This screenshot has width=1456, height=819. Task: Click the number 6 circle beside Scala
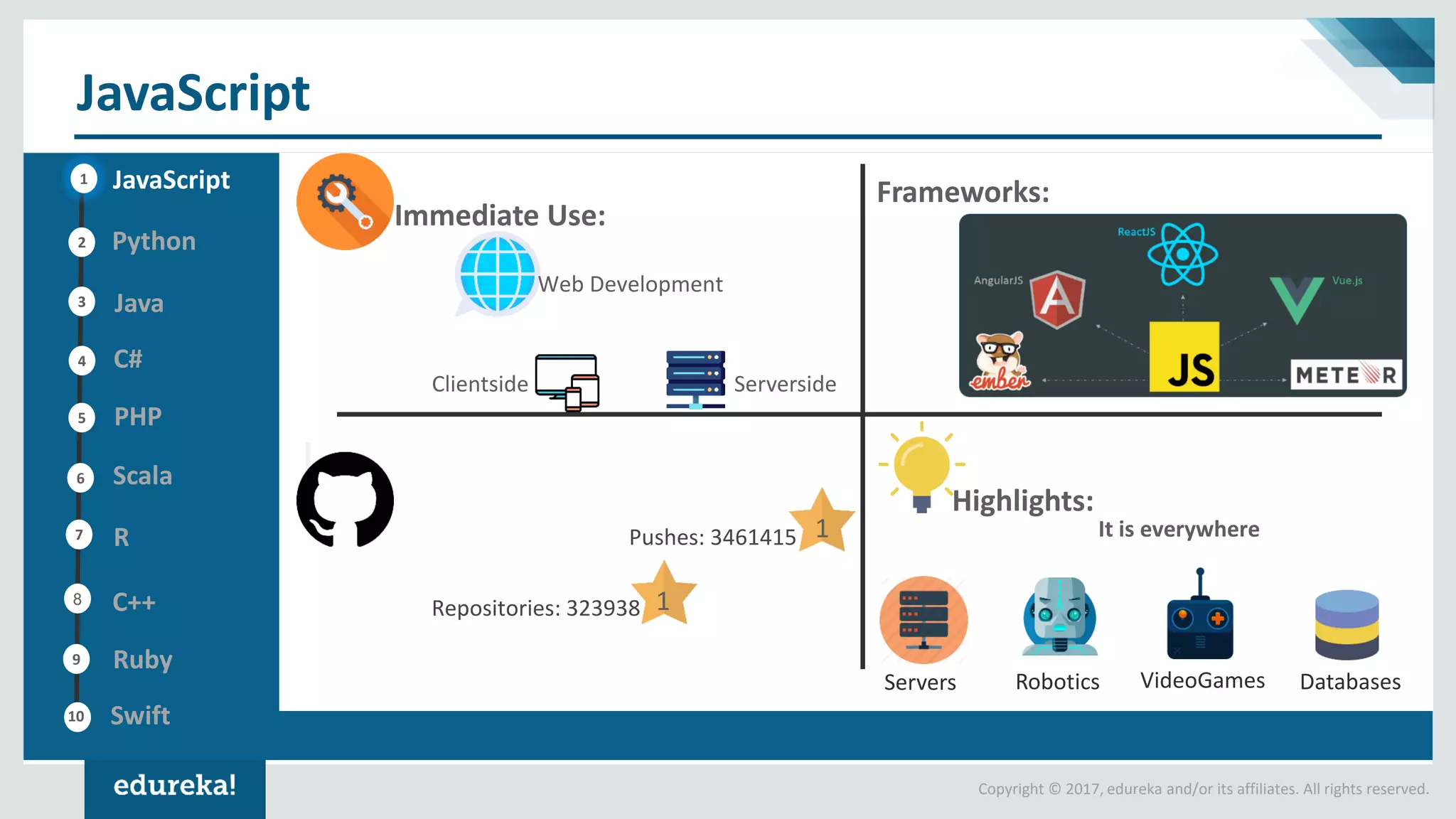coord(80,478)
